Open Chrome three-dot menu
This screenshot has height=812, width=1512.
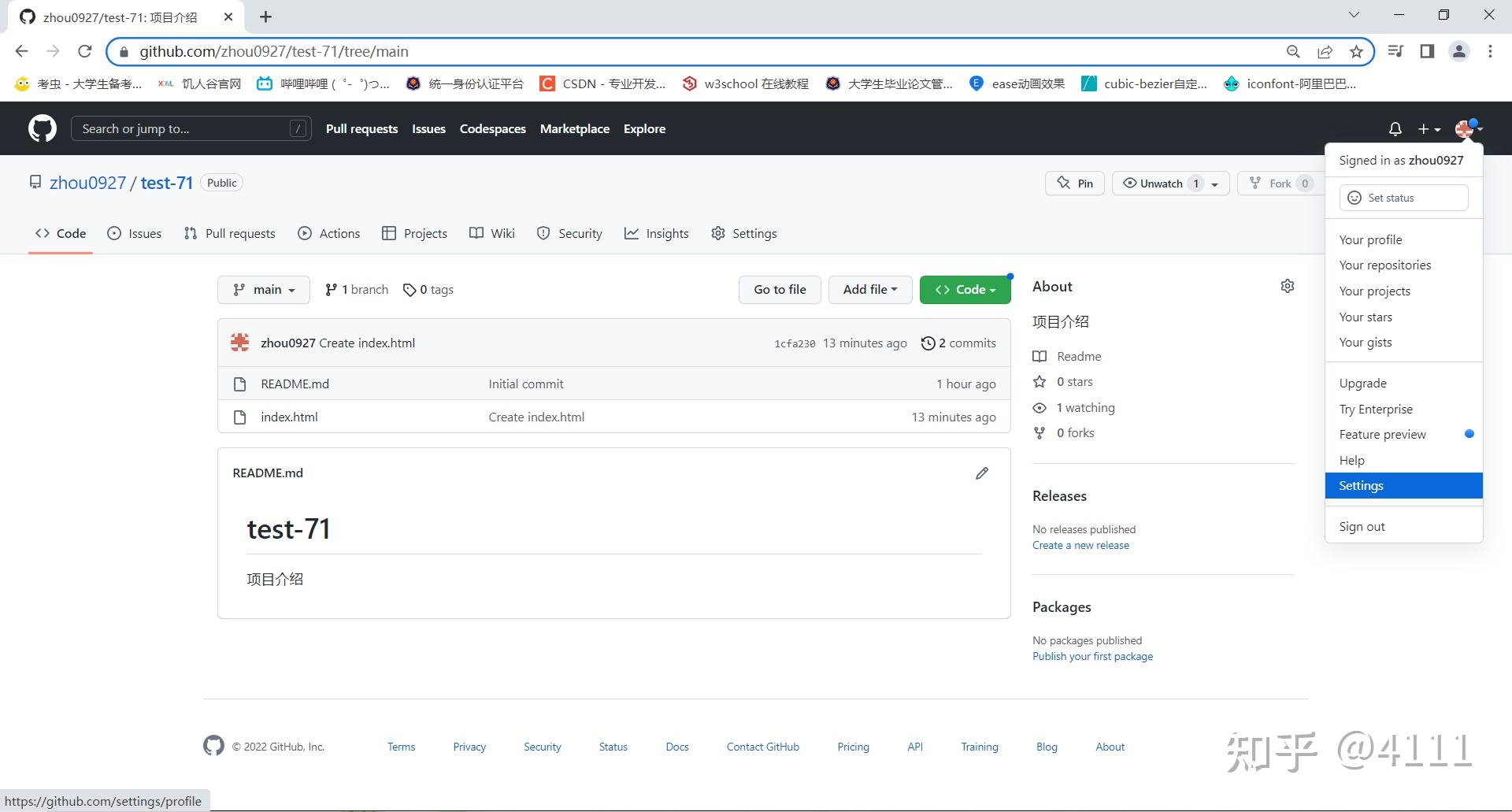(x=1490, y=51)
